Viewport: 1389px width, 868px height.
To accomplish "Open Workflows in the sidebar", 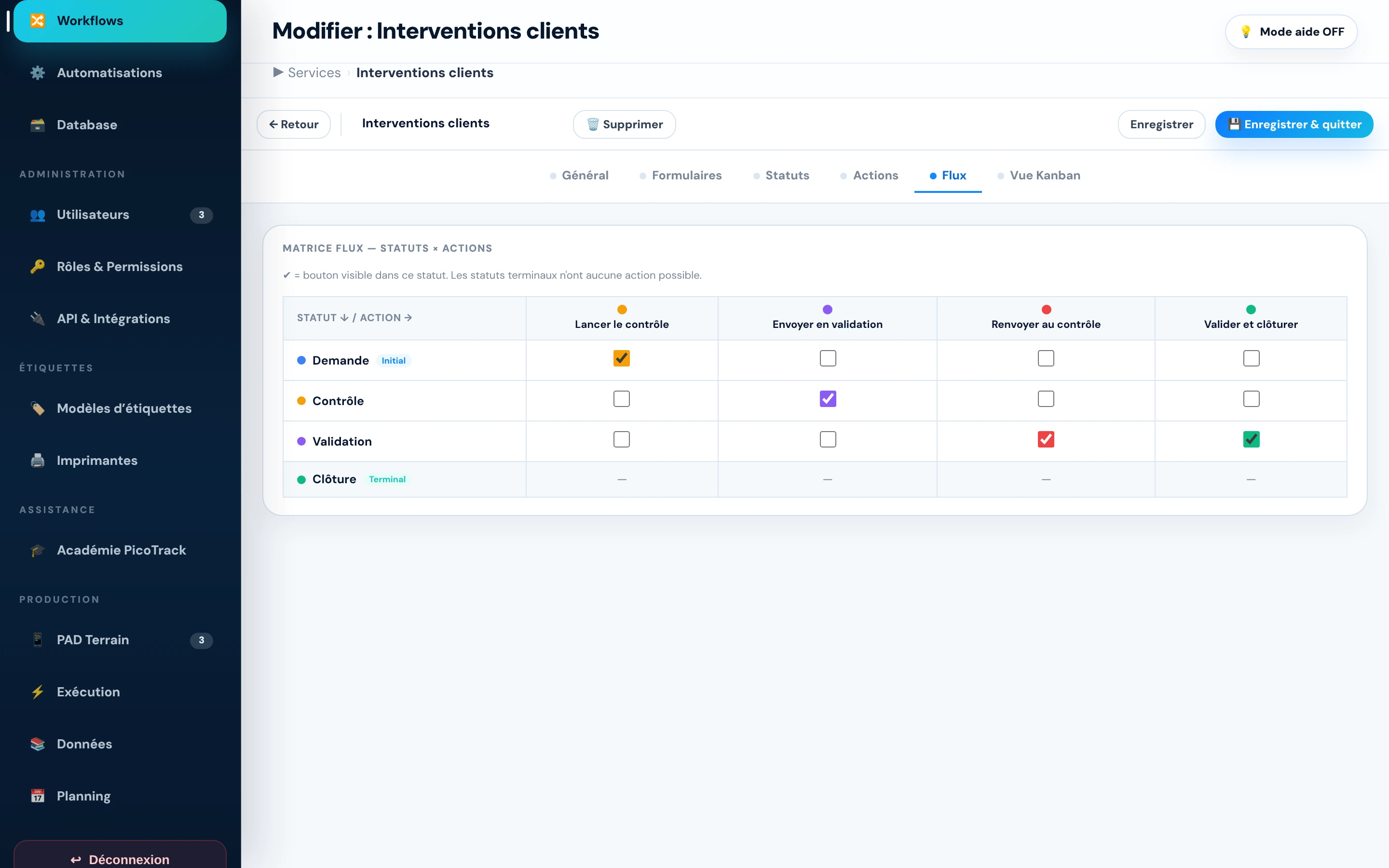I will pyautogui.click(x=120, y=21).
